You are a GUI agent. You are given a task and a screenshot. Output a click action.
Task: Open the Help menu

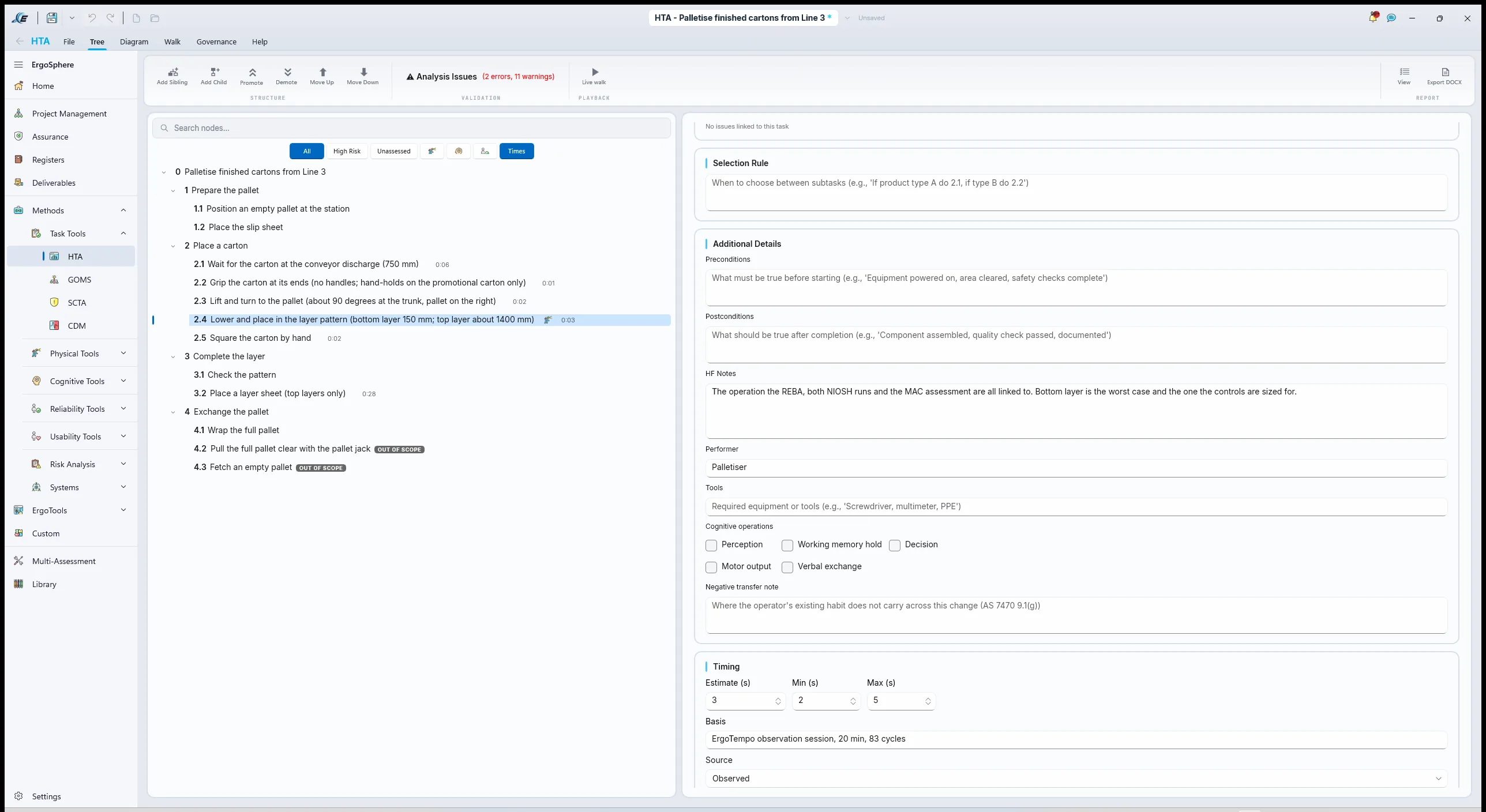point(260,42)
